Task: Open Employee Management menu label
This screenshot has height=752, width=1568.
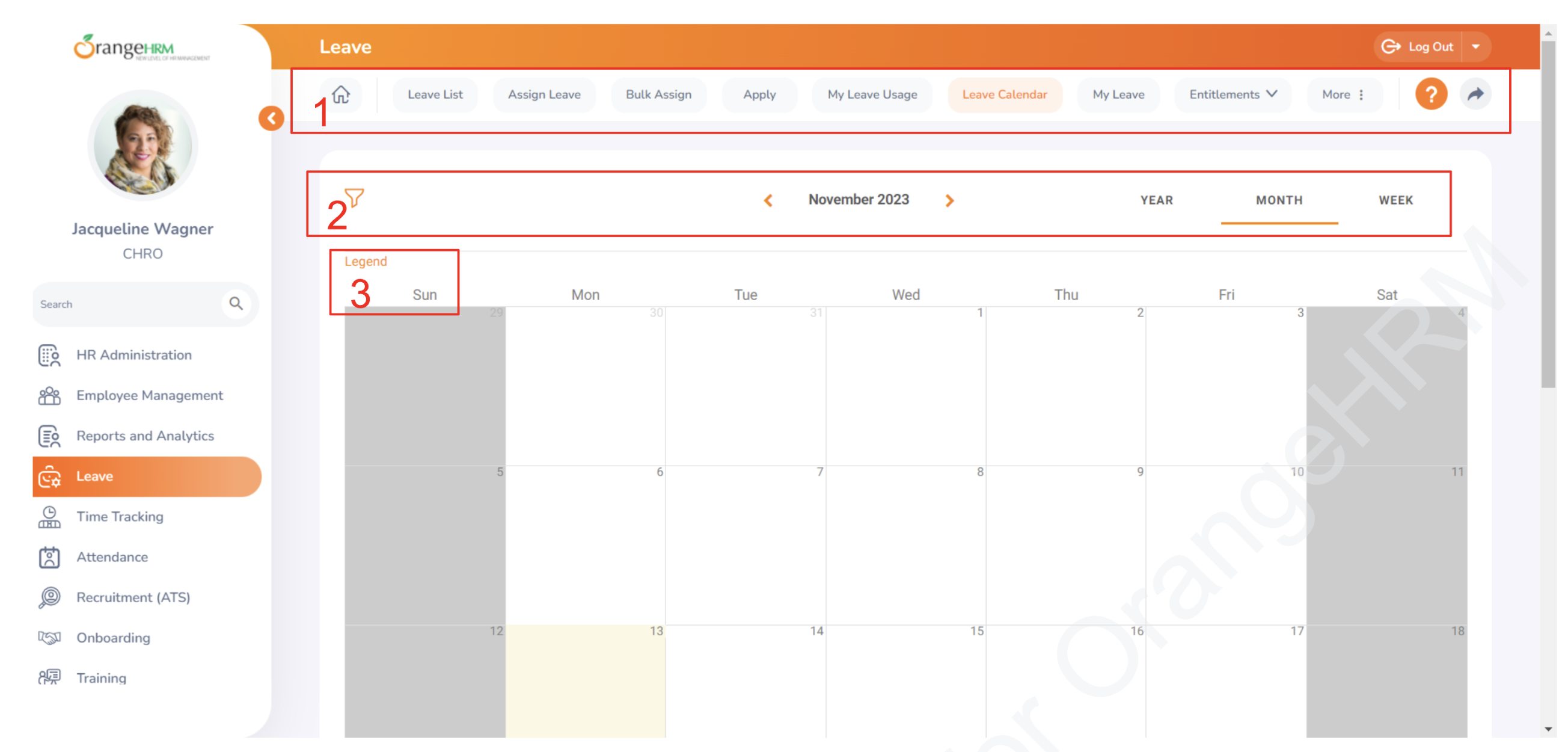Action: tap(150, 396)
